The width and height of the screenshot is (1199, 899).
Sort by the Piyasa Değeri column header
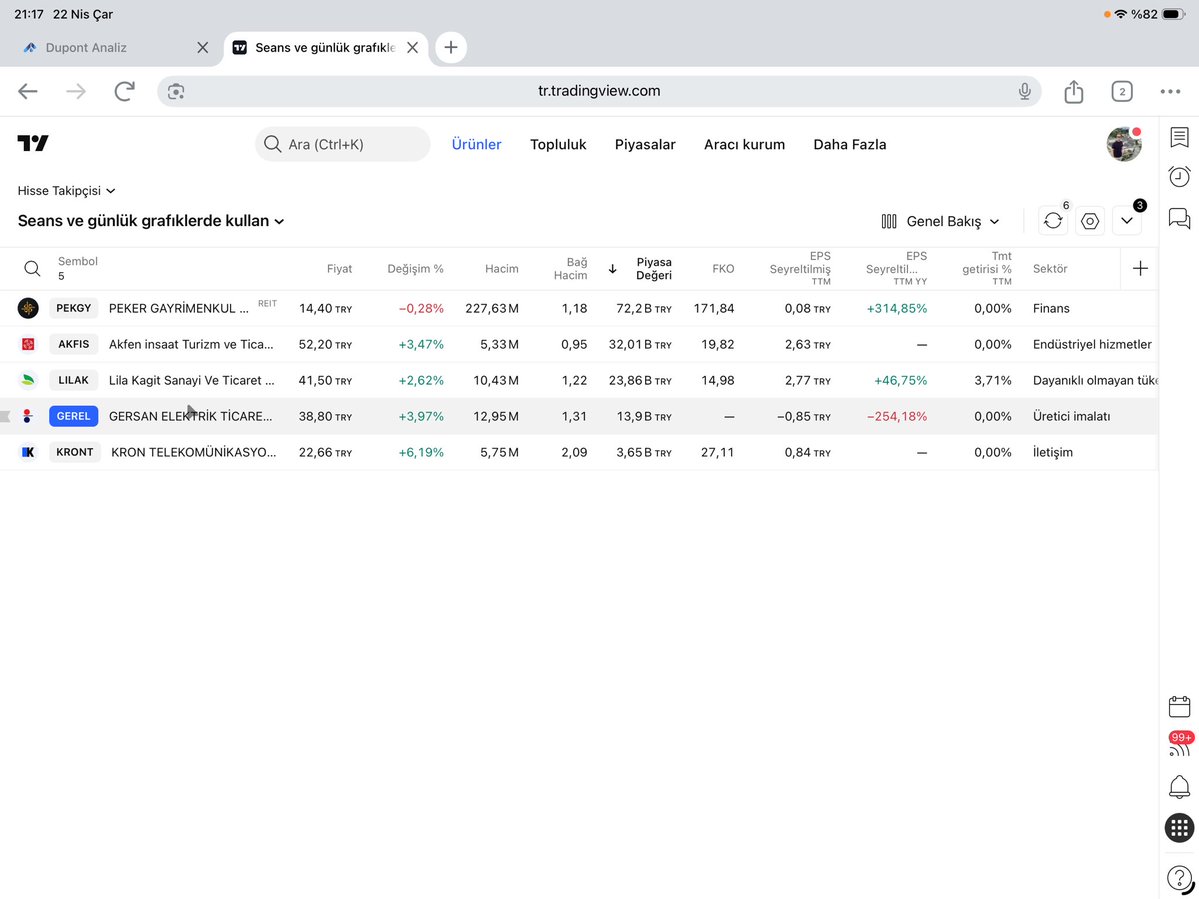[x=654, y=268]
